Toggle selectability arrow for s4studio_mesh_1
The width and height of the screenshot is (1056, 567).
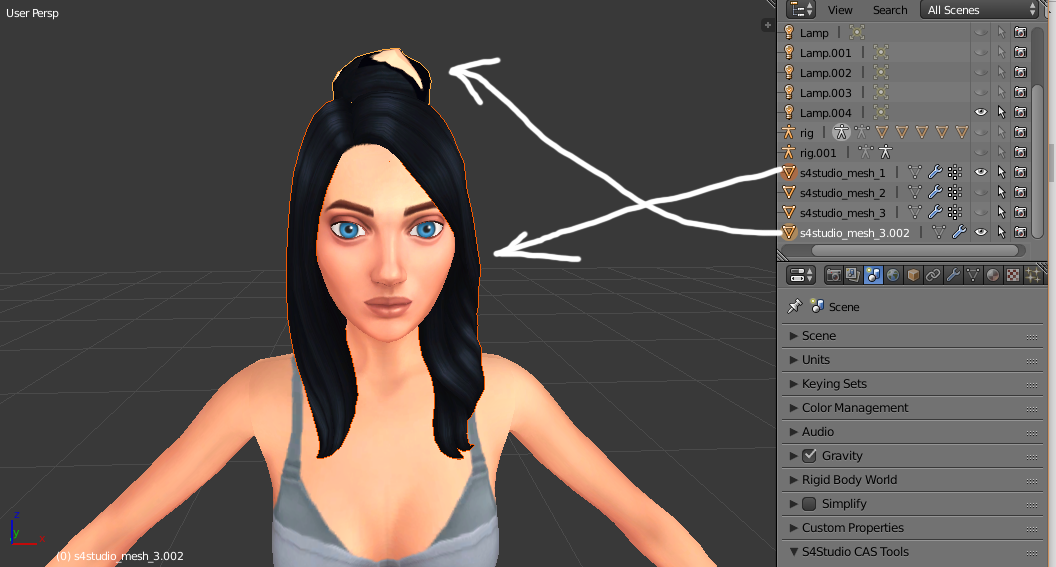click(1001, 172)
